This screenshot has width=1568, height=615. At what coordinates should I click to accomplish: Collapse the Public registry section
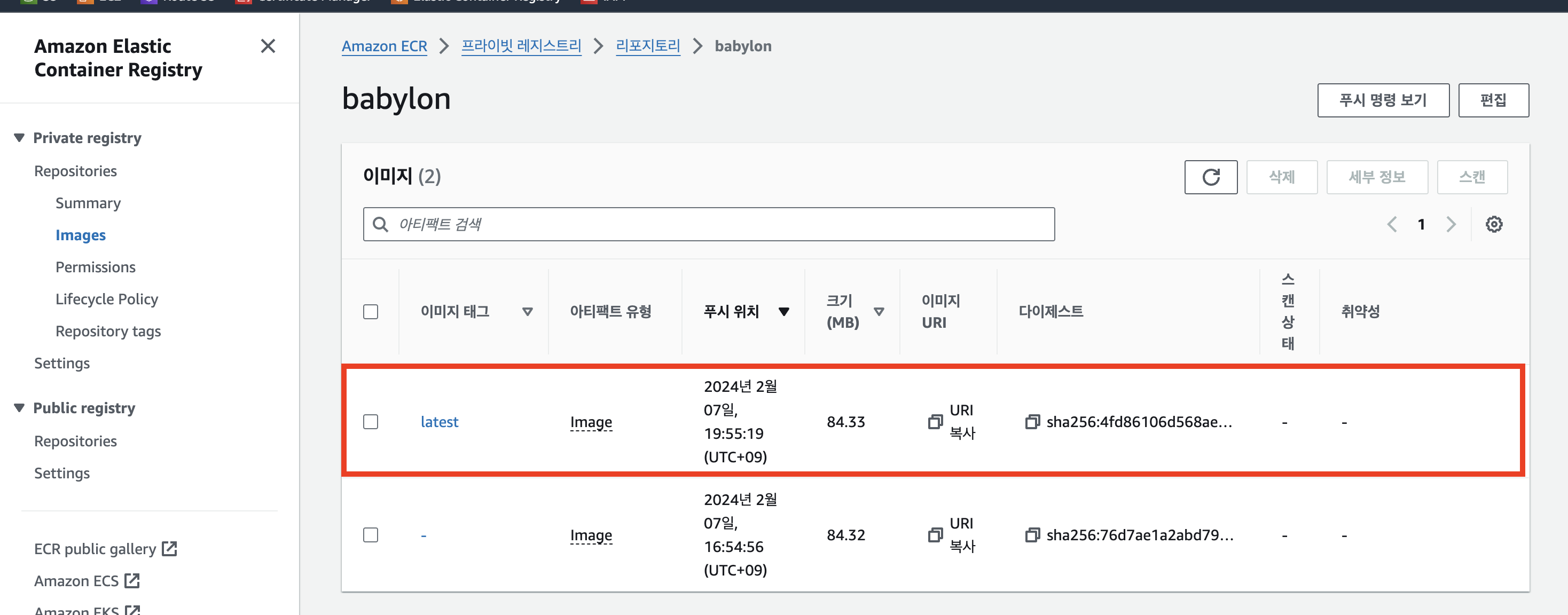click(19, 407)
